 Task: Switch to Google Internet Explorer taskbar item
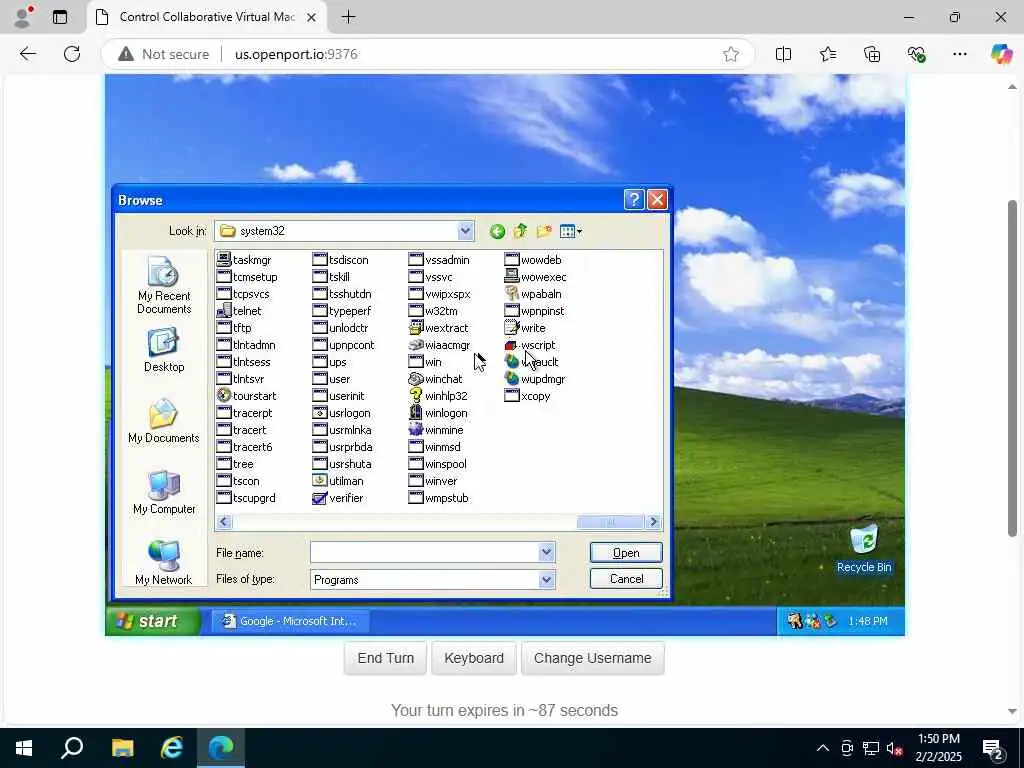291,621
